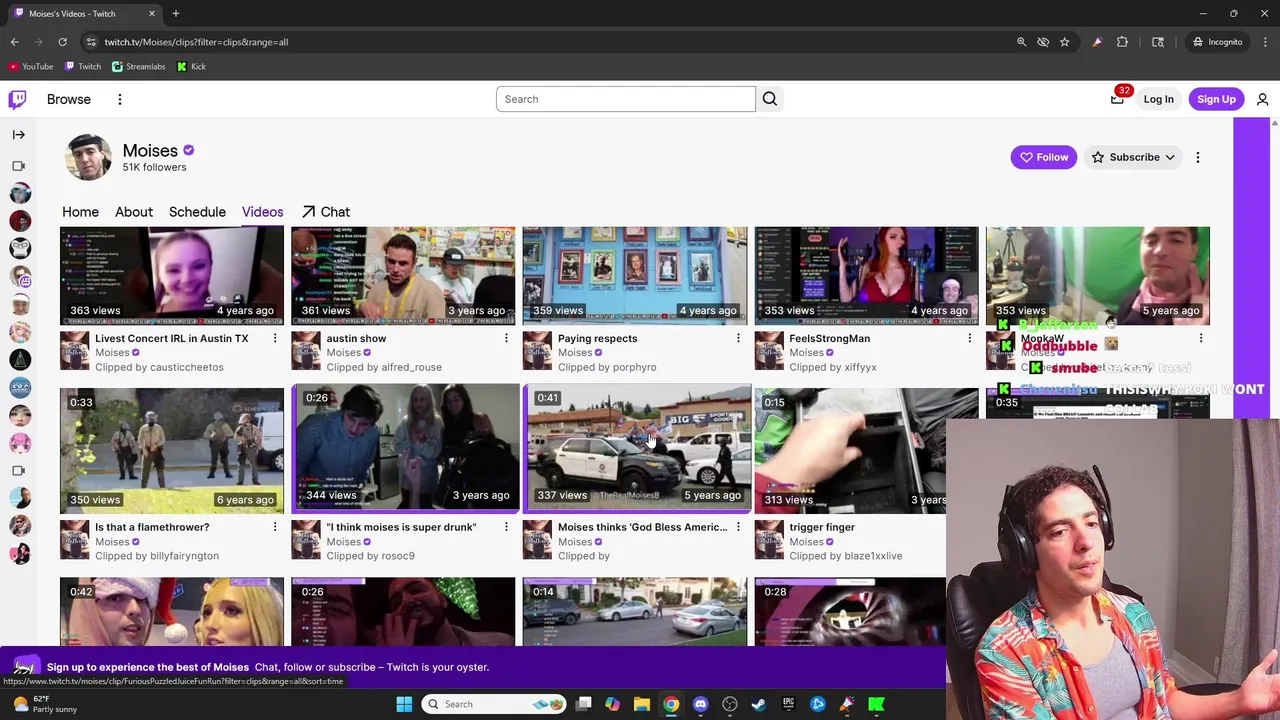Open the Twitch bookmark in bookmarks bar
Screen dimensions: 1280x720
click(82, 67)
